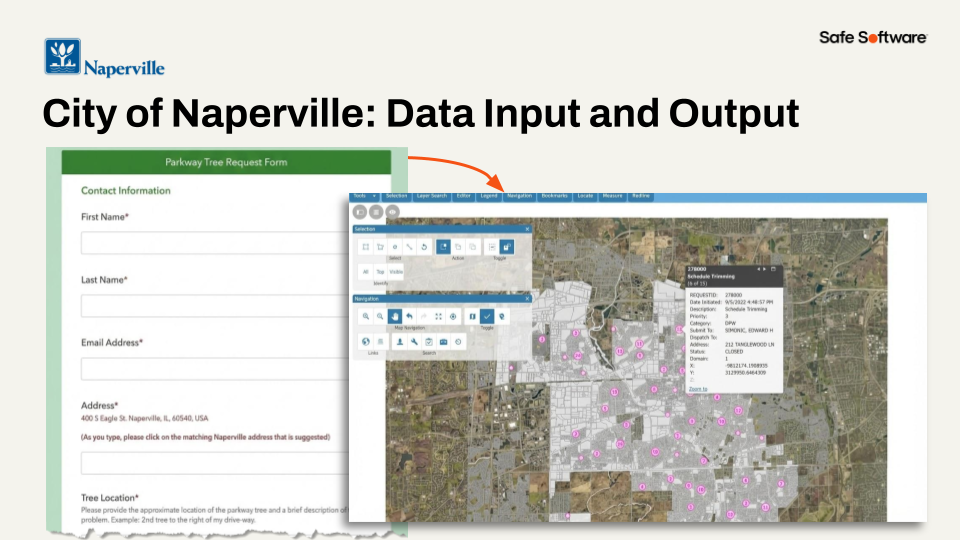Click the globe Links icon
This screenshot has height=540, width=960.
pos(366,342)
